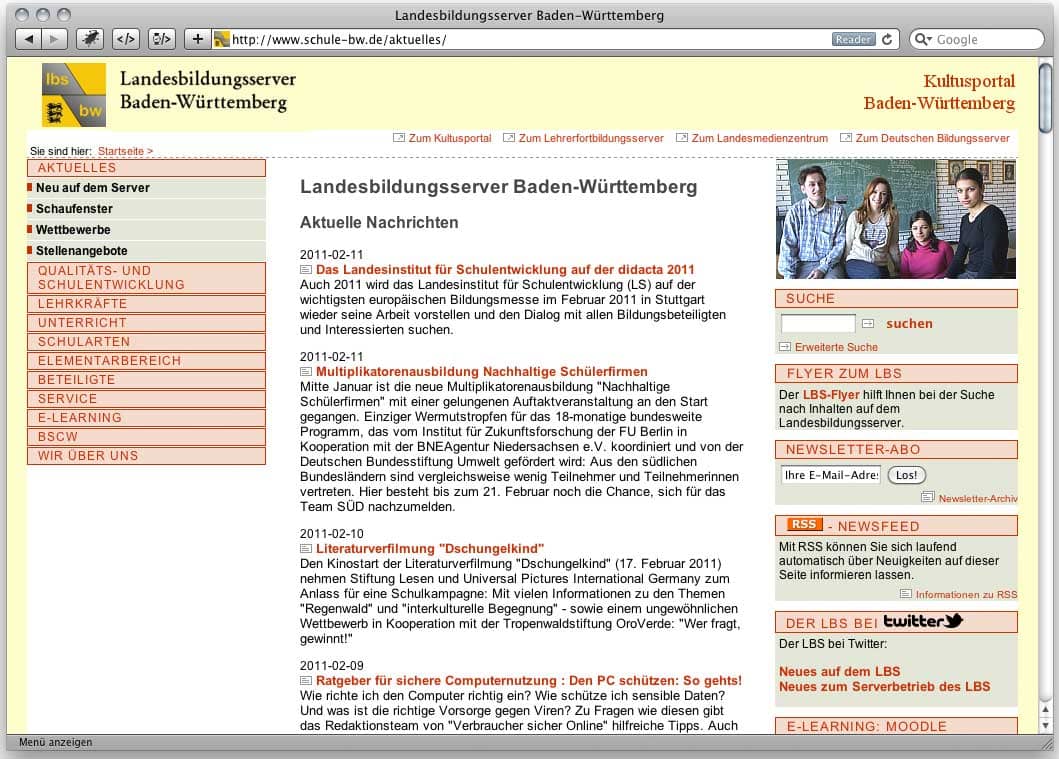Click the browser Back arrow button
The width and height of the screenshot is (1059, 759).
point(28,39)
